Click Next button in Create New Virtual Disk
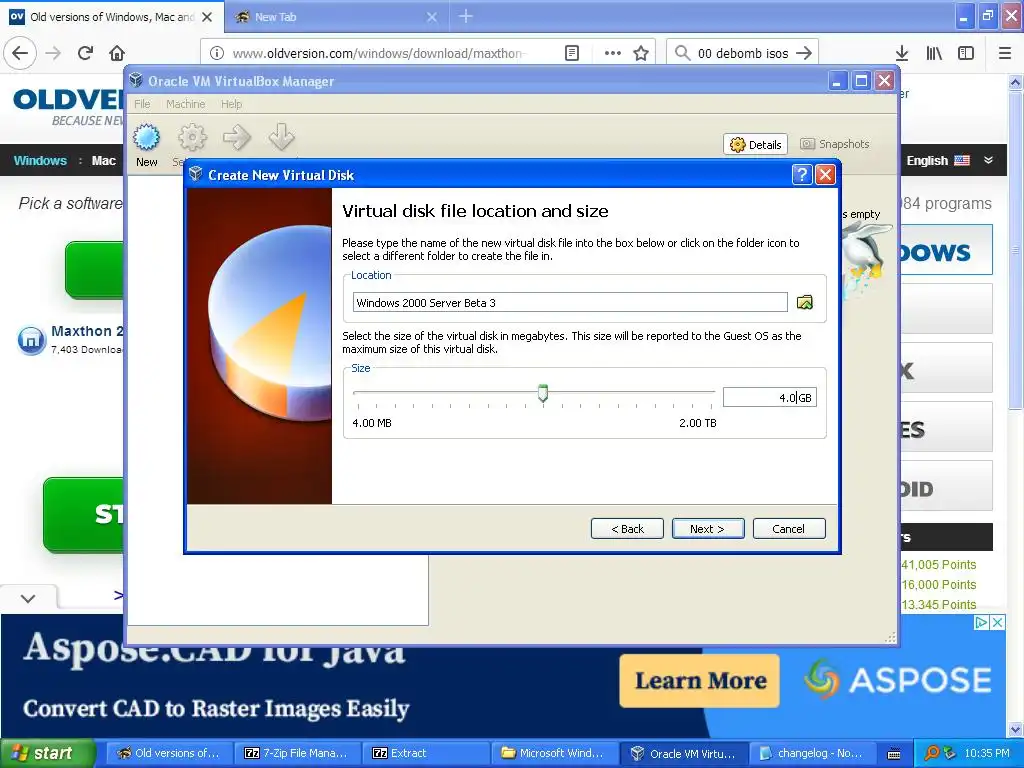 (708, 529)
